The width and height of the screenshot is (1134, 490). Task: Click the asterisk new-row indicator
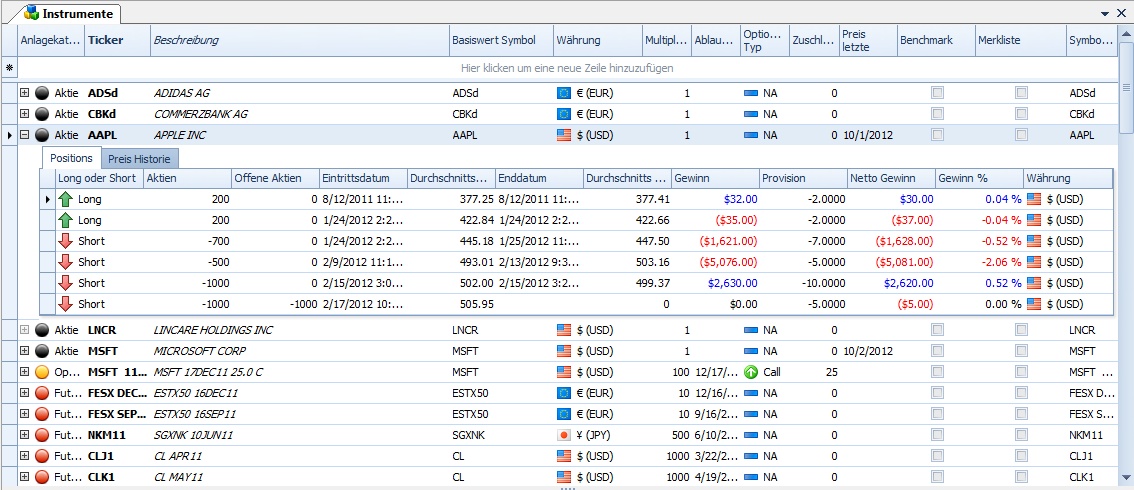(x=9, y=68)
